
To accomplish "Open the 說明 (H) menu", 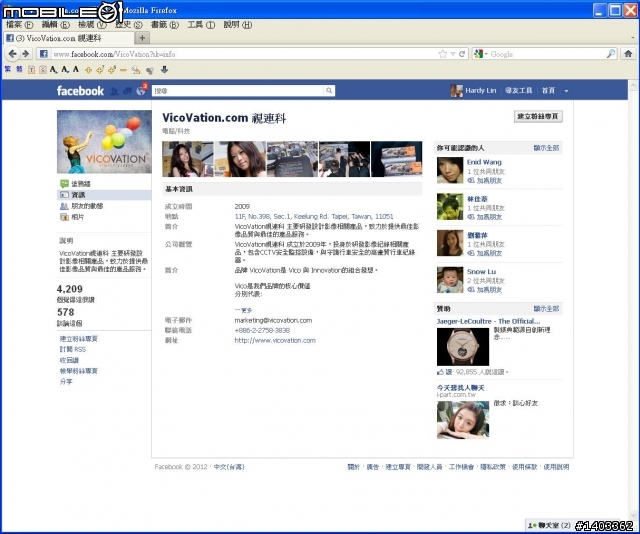I will (x=238, y=25).
